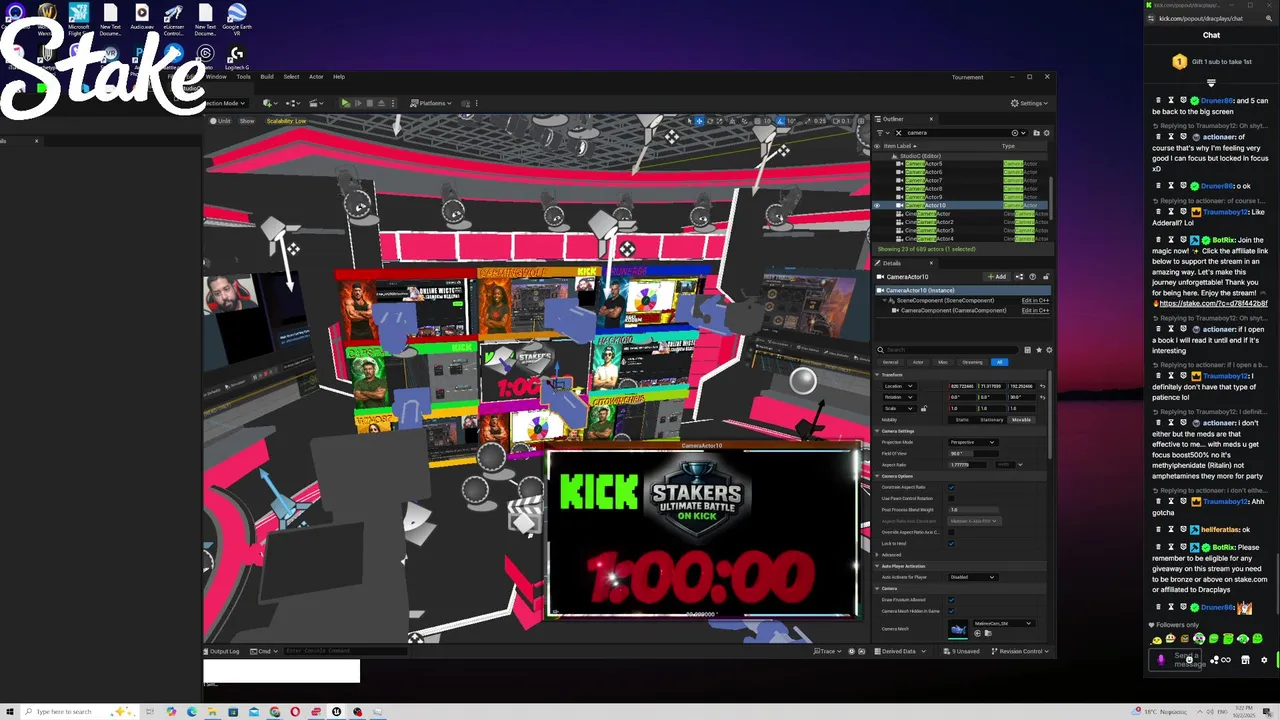Screen dimensions: 1280x720
Task: Select CameraActor8 in the Outliner
Action: [x=925, y=189]
